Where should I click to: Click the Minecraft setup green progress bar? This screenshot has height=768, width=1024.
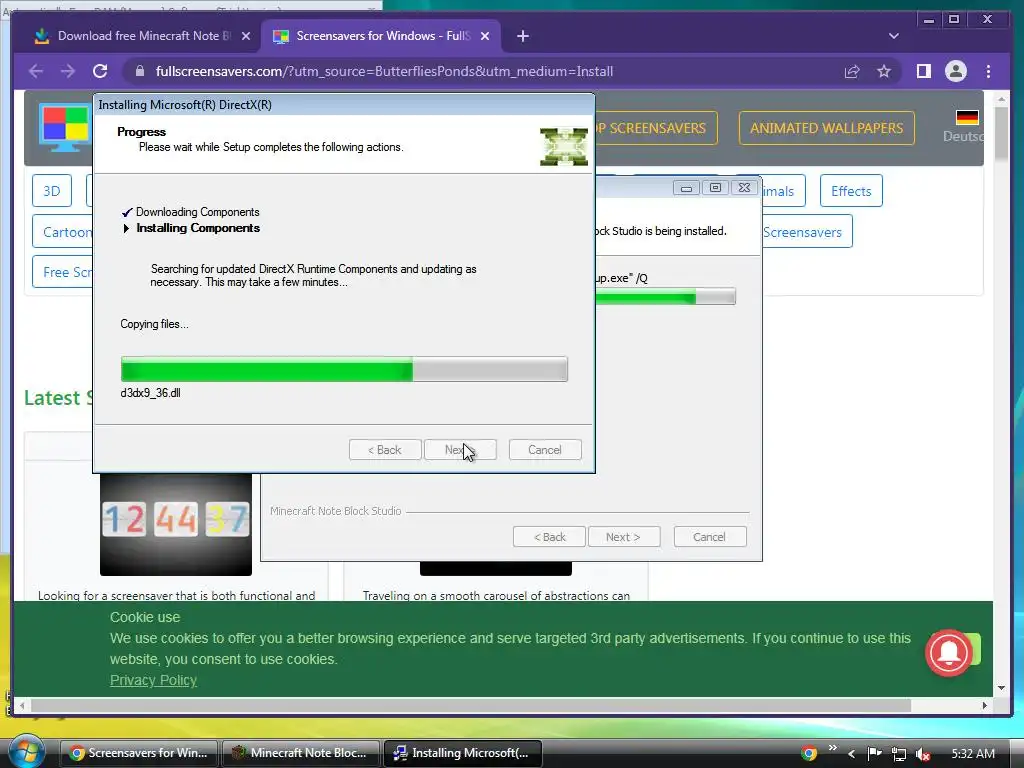[x=665, y=296]
